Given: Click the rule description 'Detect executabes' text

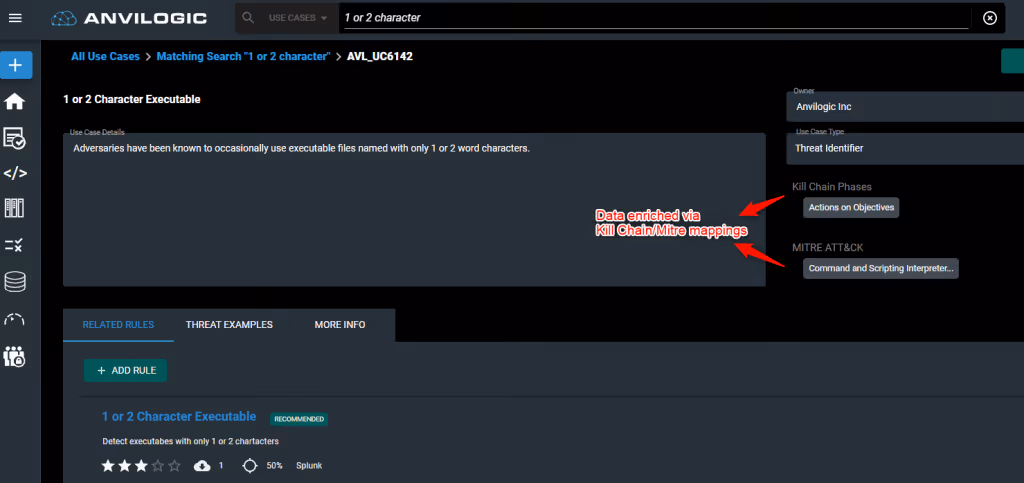Looking at the screenshot, I should click(x=191, y=441).
